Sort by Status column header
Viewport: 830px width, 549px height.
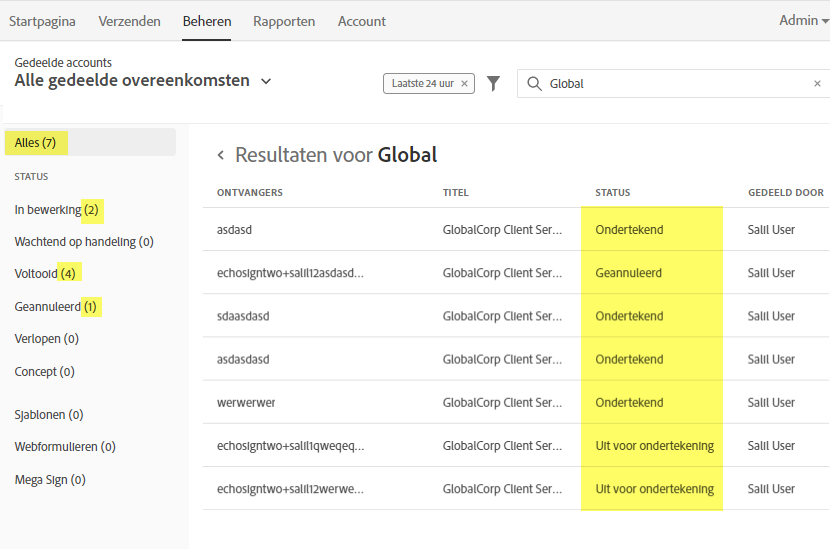(x=612, y=193)
